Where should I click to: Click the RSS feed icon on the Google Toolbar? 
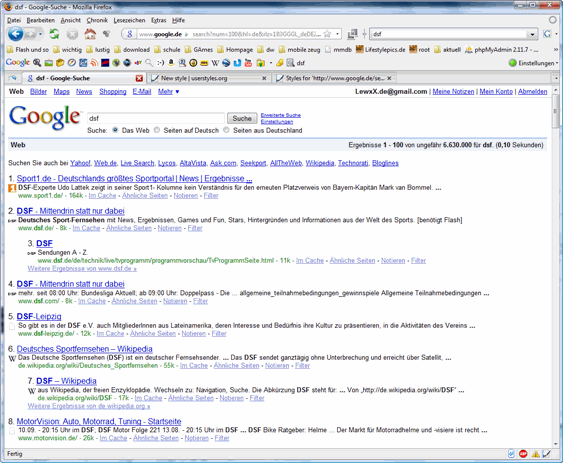click(x=94, y=63)
